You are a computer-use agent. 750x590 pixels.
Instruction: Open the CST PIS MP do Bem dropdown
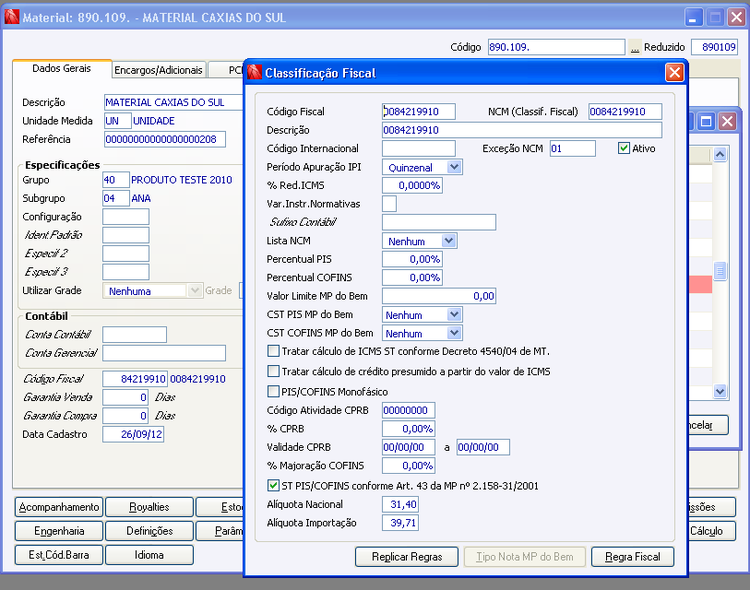tap(454, 315)
